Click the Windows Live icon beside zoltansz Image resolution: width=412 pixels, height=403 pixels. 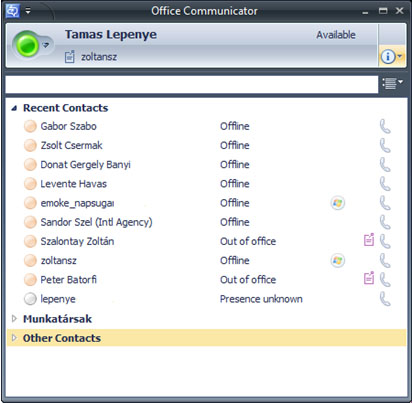click(338, 260)
